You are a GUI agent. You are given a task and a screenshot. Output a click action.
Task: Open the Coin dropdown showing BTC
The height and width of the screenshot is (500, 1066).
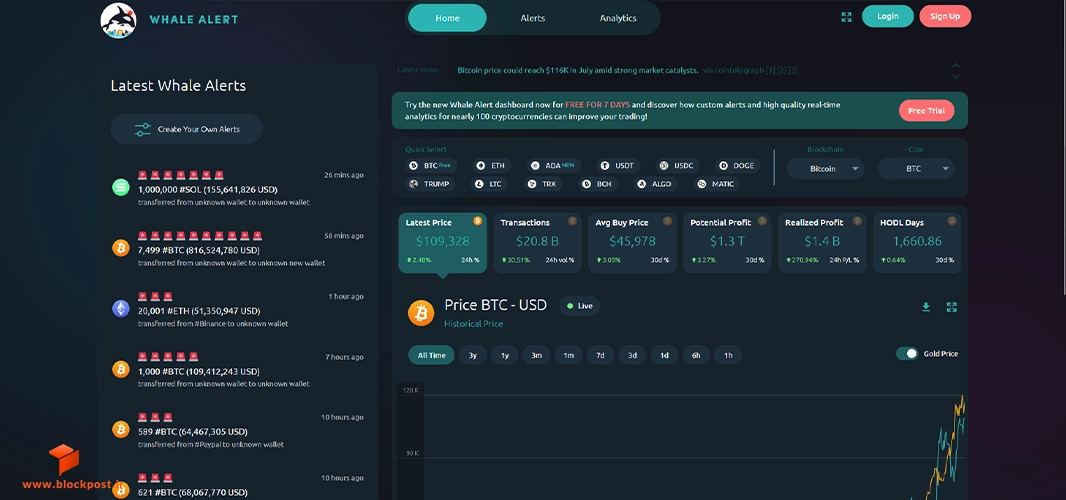[x=916, y=169]
